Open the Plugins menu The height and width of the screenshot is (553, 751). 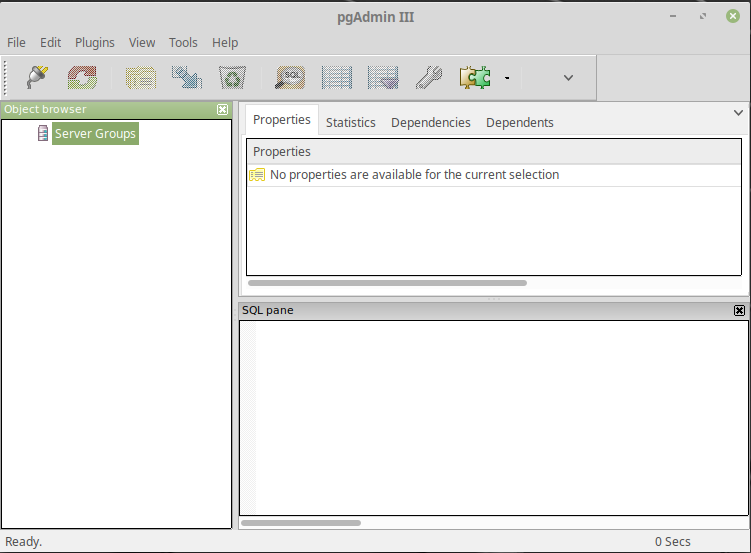[95, 43]
